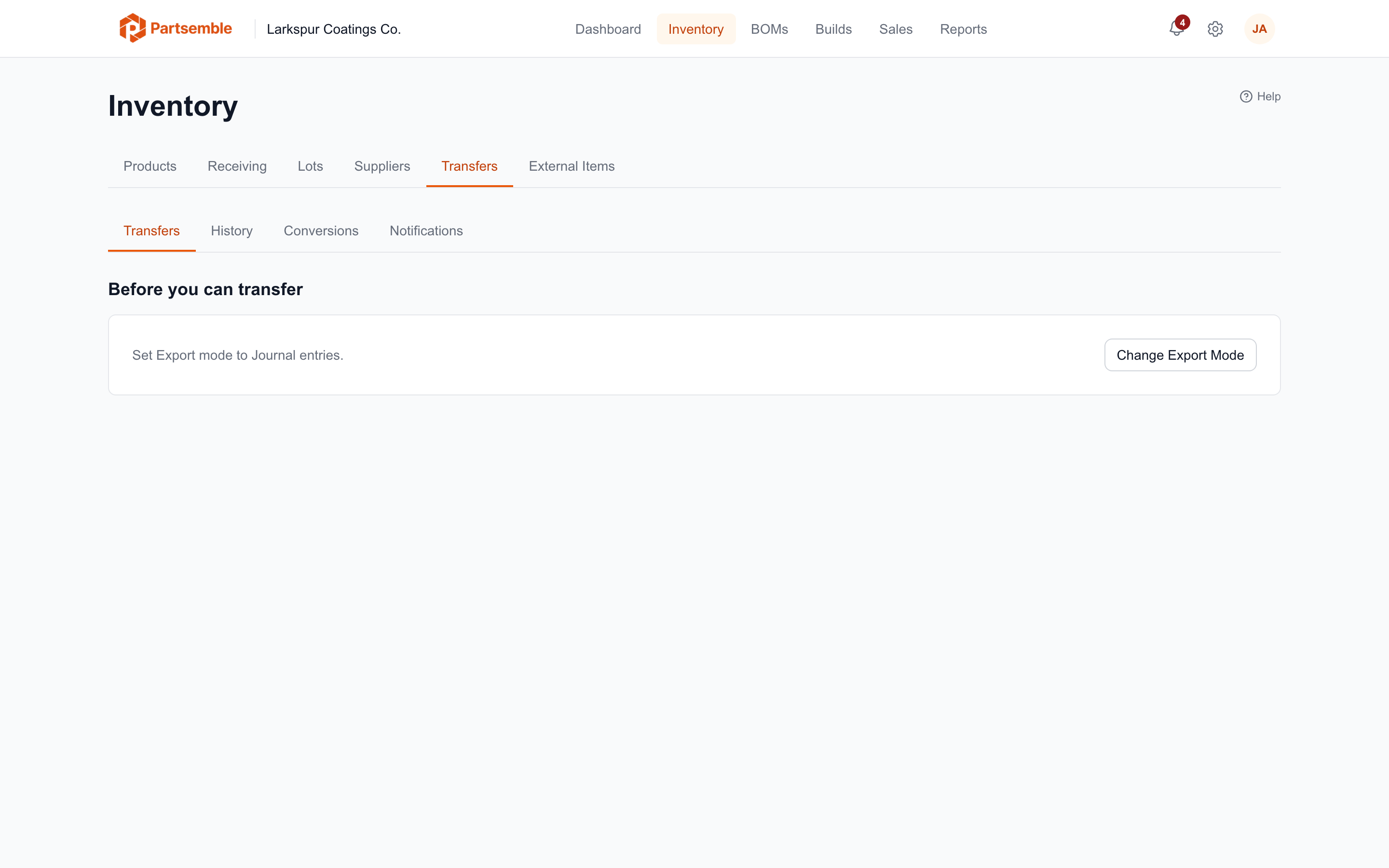Viewport: 1389px width, 868px height.
Task: Click the 'Before you can transfer' heading
Action: tap(205, 289)
